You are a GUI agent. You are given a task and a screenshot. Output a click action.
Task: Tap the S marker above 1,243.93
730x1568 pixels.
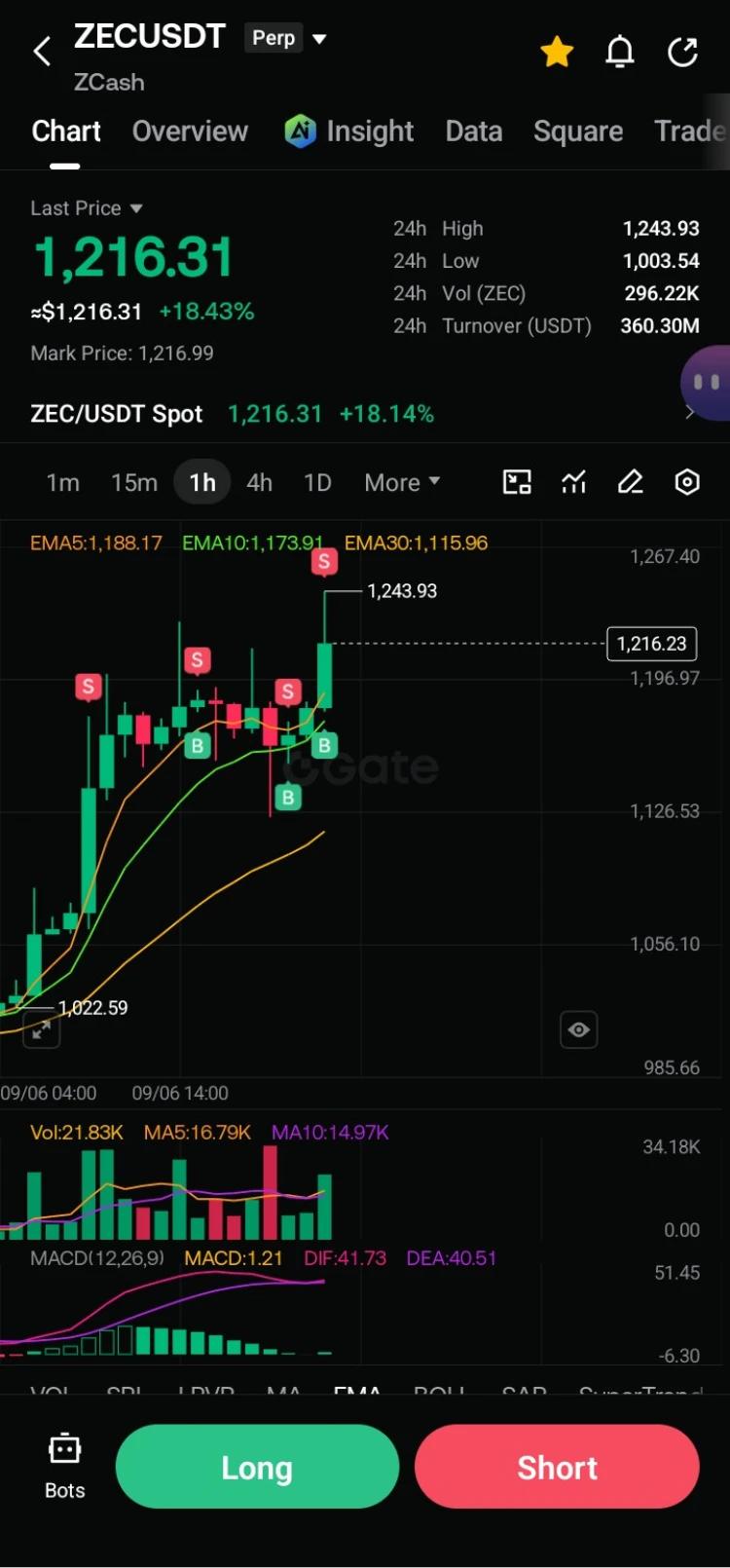[324, 562]
